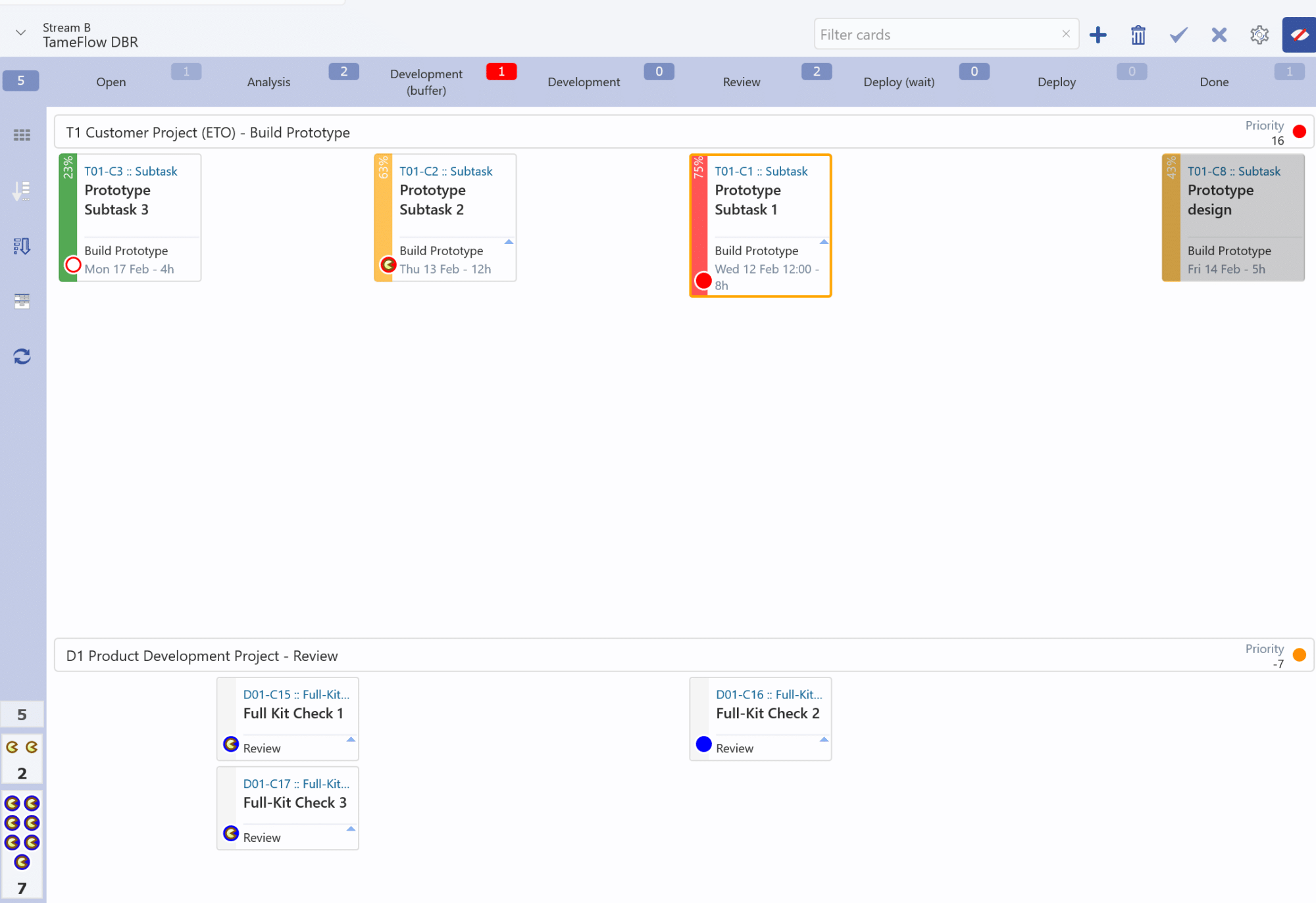Select the Development (buffer) column header

click(426, 82)
